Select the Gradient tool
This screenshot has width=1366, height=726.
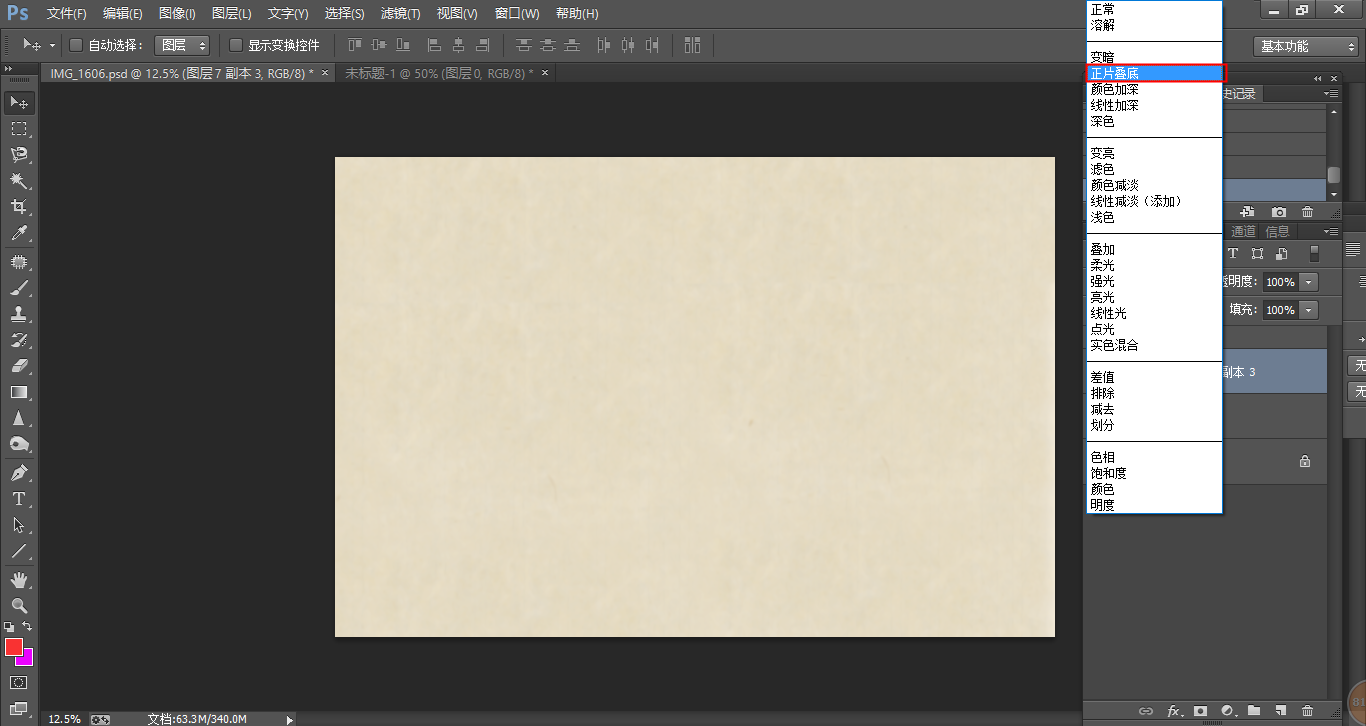point(19,392)
